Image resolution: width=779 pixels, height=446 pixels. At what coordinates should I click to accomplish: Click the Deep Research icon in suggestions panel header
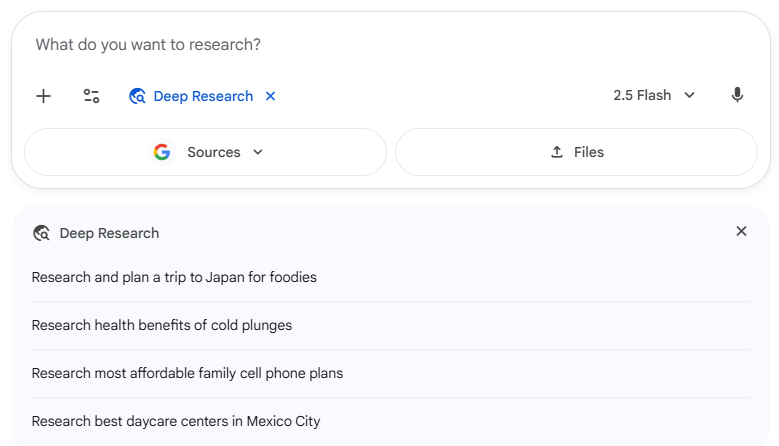pos(41,233)
